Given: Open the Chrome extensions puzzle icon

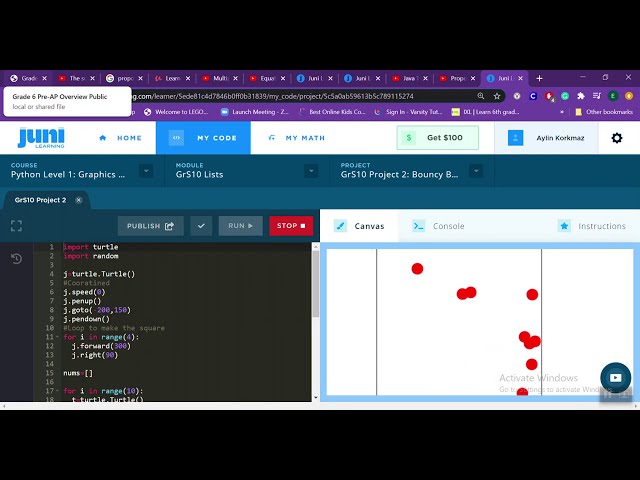Looking at the screenshot, I should point(580,96).
